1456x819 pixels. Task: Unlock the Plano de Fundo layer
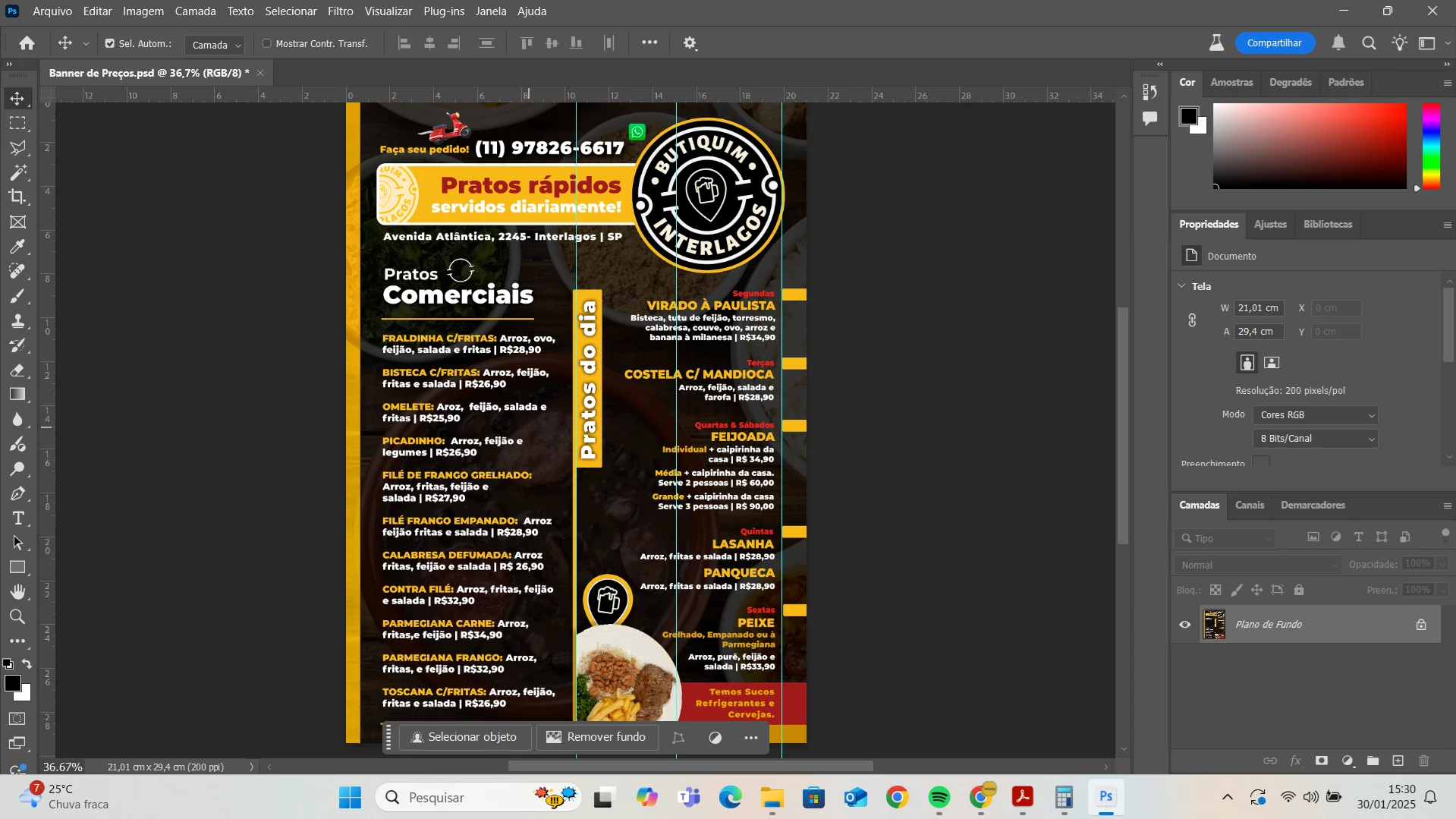[1421, 625]
